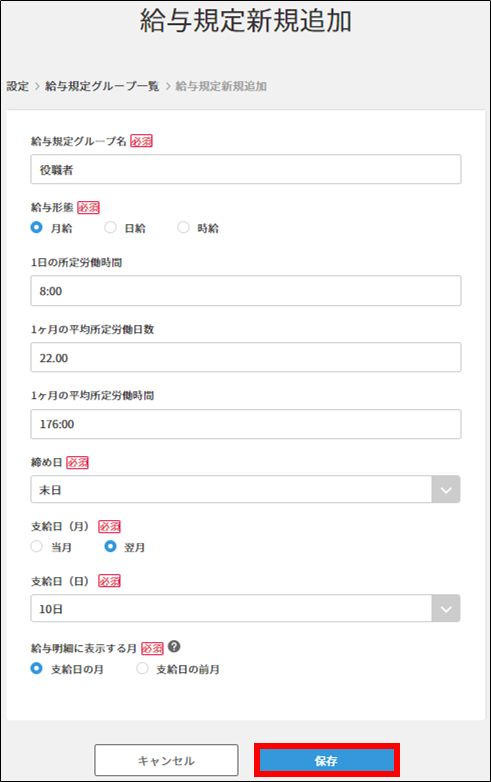491x782 pixels.
Task: Click the キャンセル button
Action: [x=166, y=761]
